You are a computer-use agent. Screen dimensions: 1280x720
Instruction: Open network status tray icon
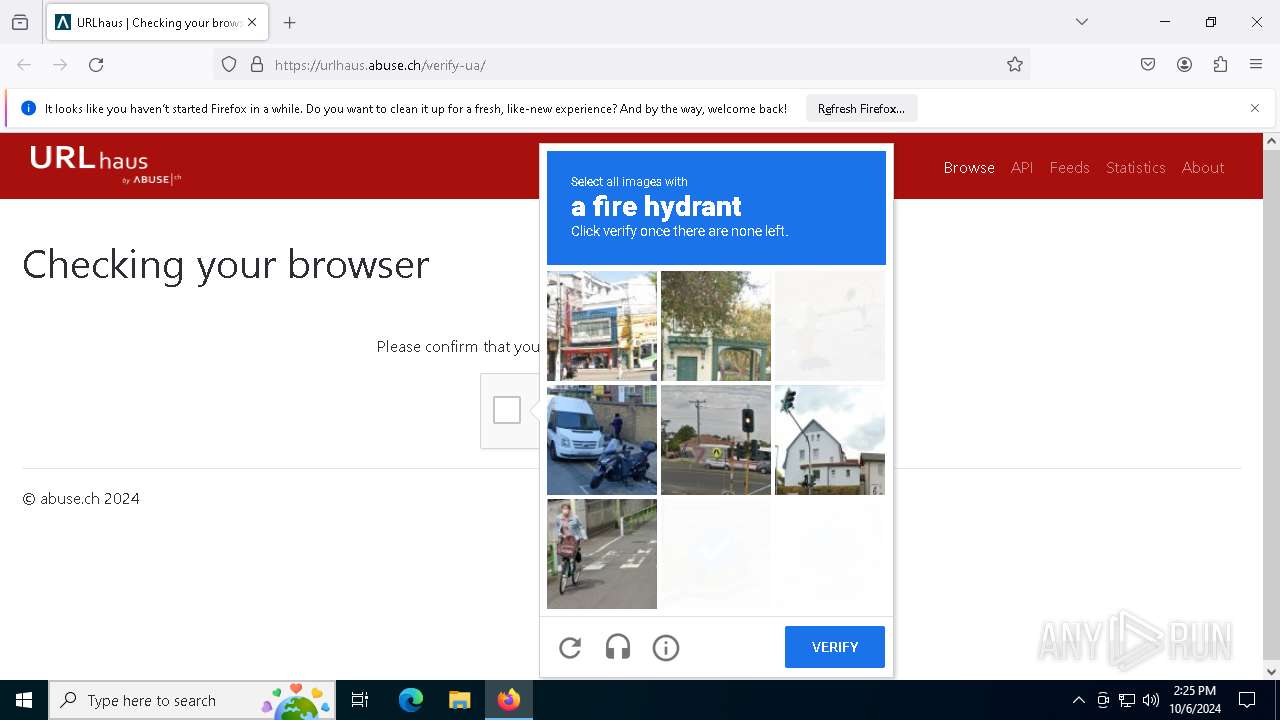[x=1127, y=700]
